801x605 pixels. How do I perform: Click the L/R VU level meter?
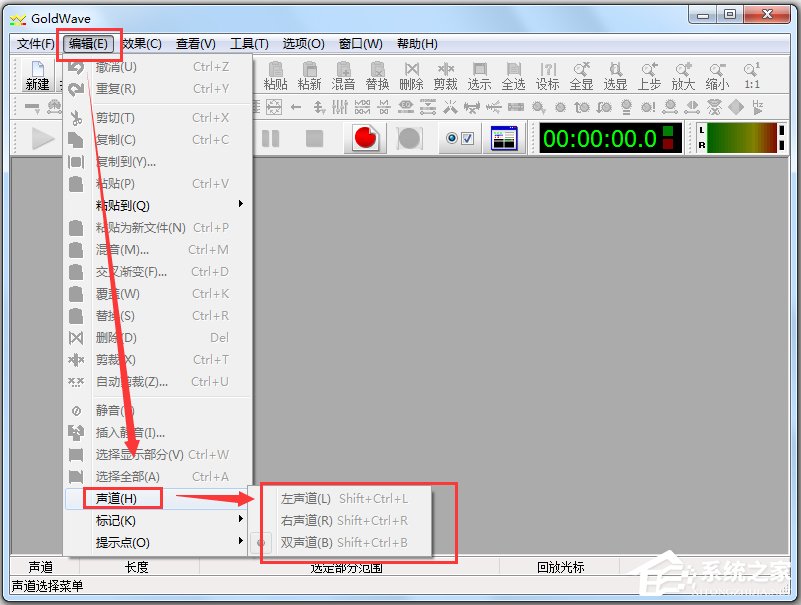[x=742, y=138]
